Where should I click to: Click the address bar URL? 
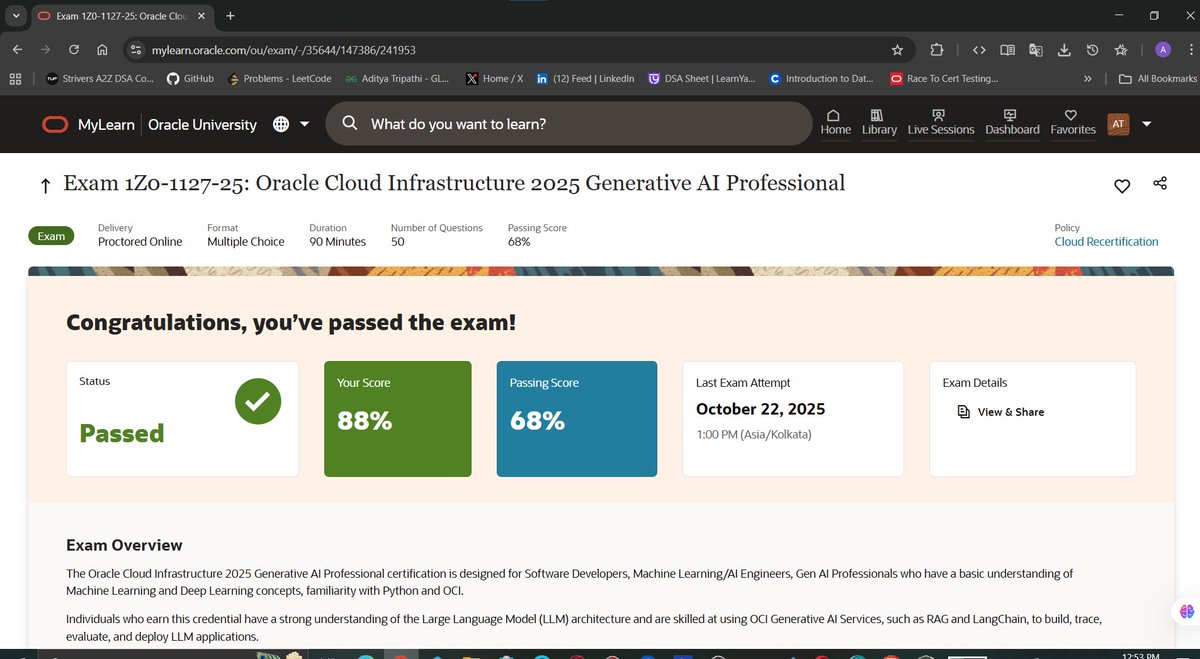click(x=284, y=50)
